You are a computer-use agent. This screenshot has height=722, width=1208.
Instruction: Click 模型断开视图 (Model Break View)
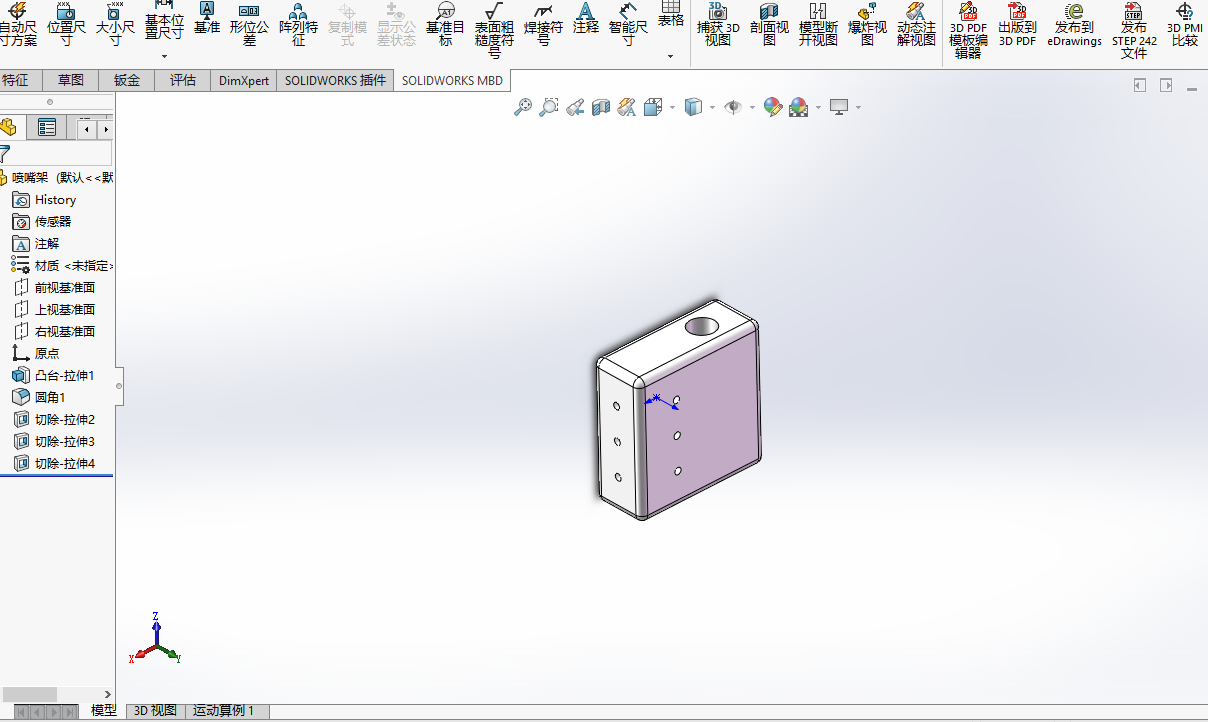pyautogui.click(x=818, y=25)
